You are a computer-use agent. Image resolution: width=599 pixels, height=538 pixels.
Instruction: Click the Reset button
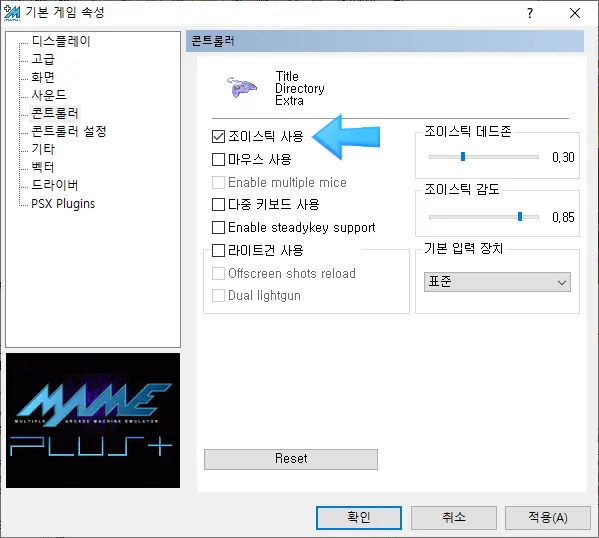pos(291,459)
